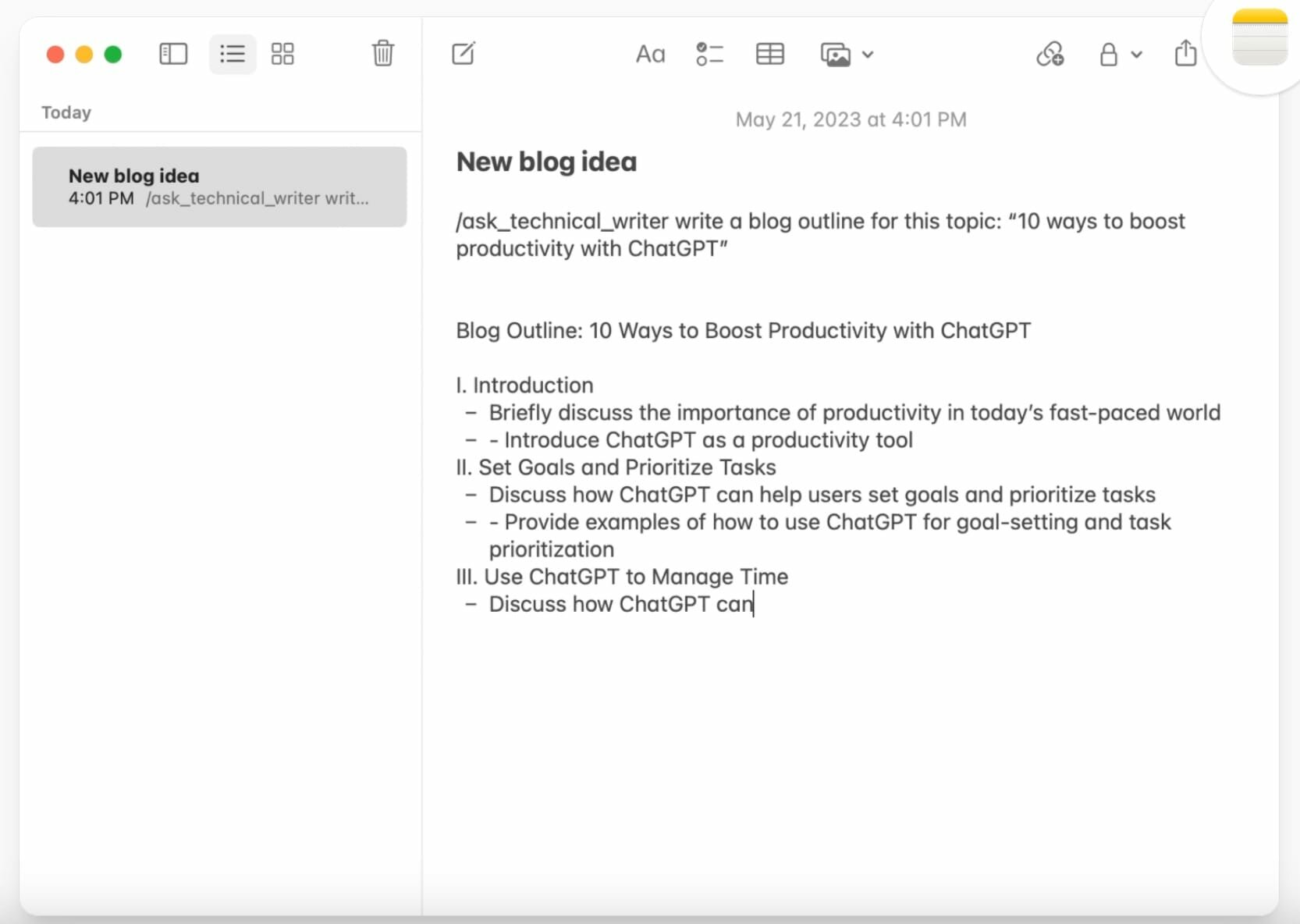Click the lock note icon
The width and height of the screenshot is (1300, 924).
pos(1108,54)
